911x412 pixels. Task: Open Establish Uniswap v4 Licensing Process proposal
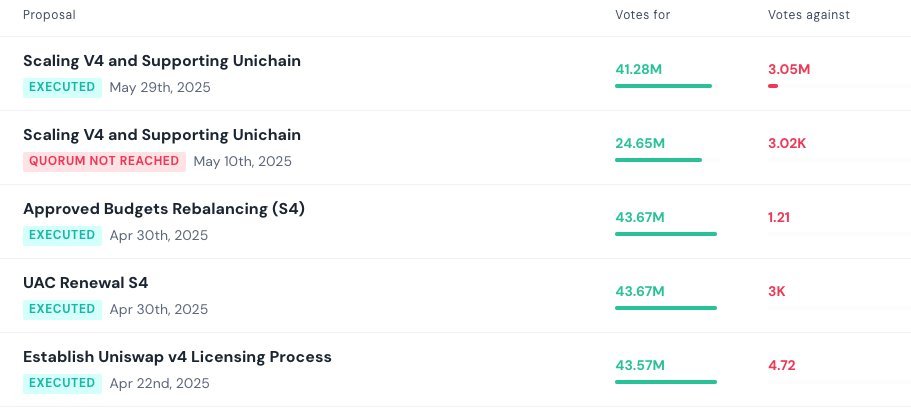(177, 357)
